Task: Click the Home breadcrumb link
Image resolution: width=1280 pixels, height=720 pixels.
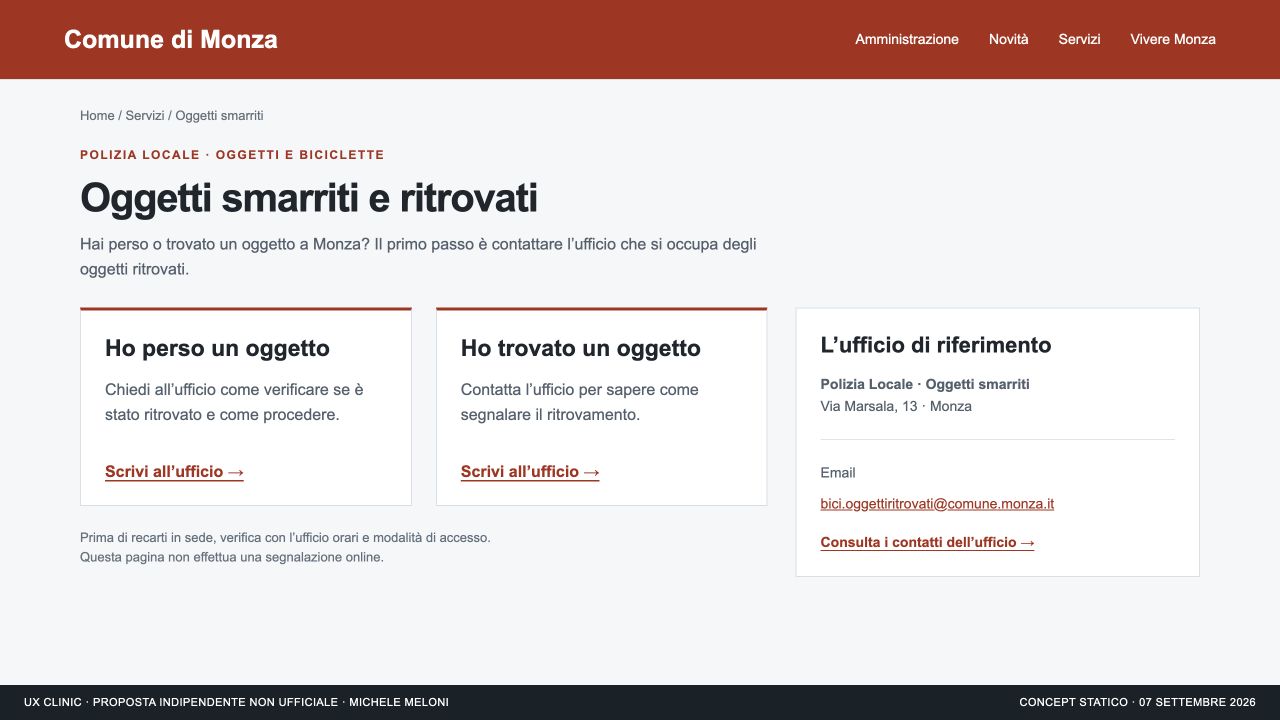Action: 97,116
